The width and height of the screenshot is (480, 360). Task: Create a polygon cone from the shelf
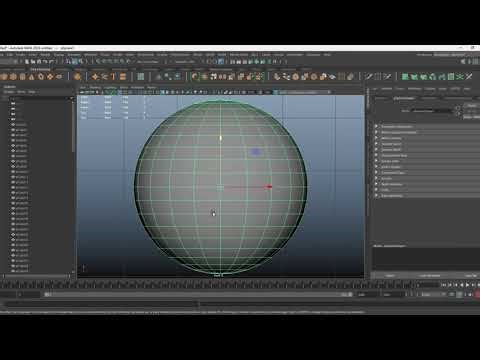tap(31, 77)
